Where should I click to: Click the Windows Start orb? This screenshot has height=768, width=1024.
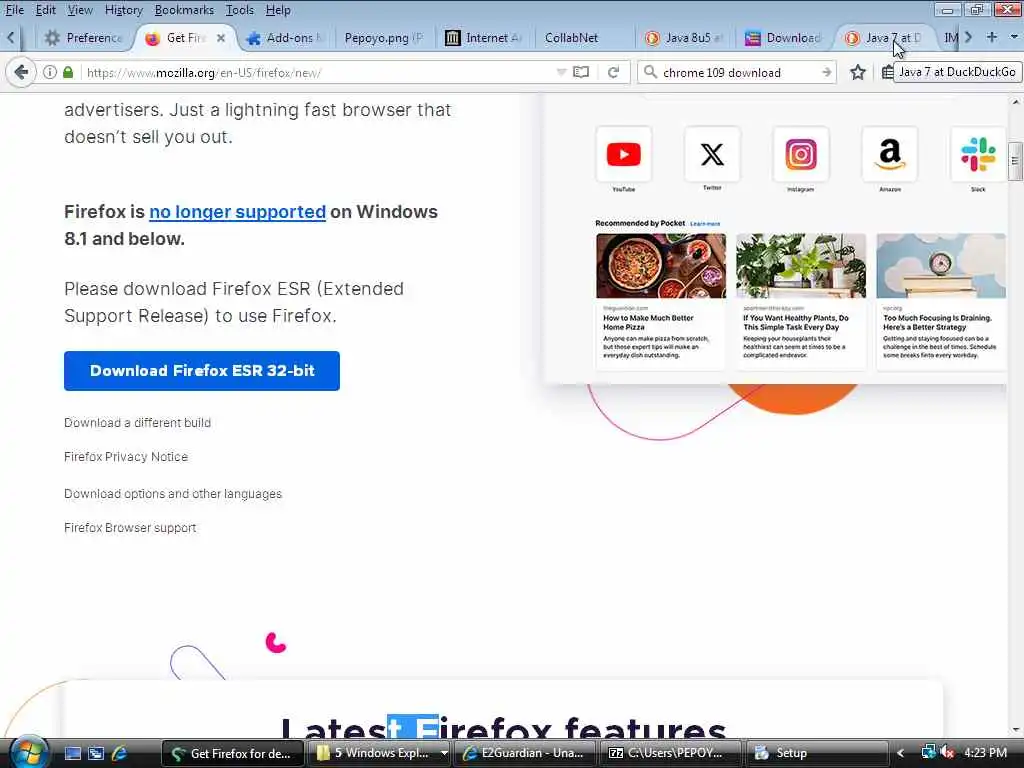[x=27, y=752]
